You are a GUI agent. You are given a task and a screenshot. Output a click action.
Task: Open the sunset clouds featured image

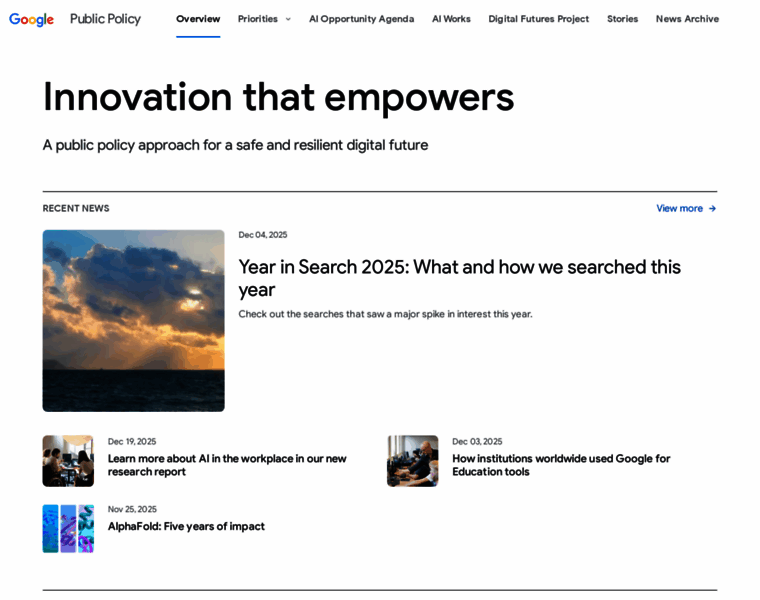pyautogui.click(x=133, y=321)
